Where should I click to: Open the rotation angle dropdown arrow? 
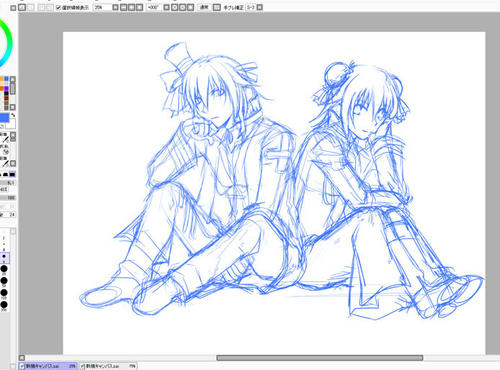click(x=166, y=7)
